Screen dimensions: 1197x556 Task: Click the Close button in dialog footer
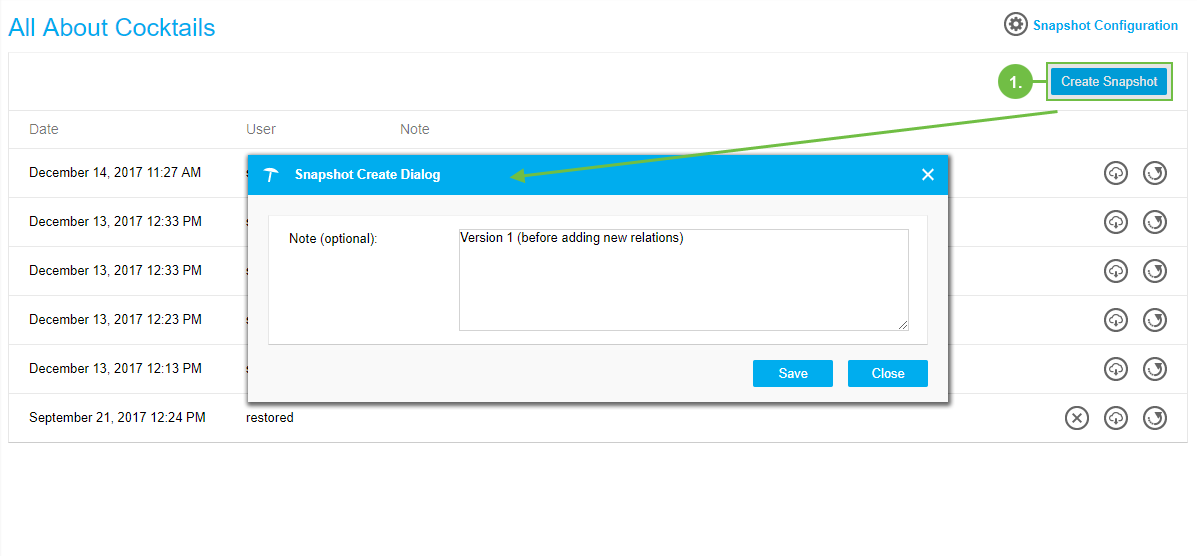[x=887, y=373]
